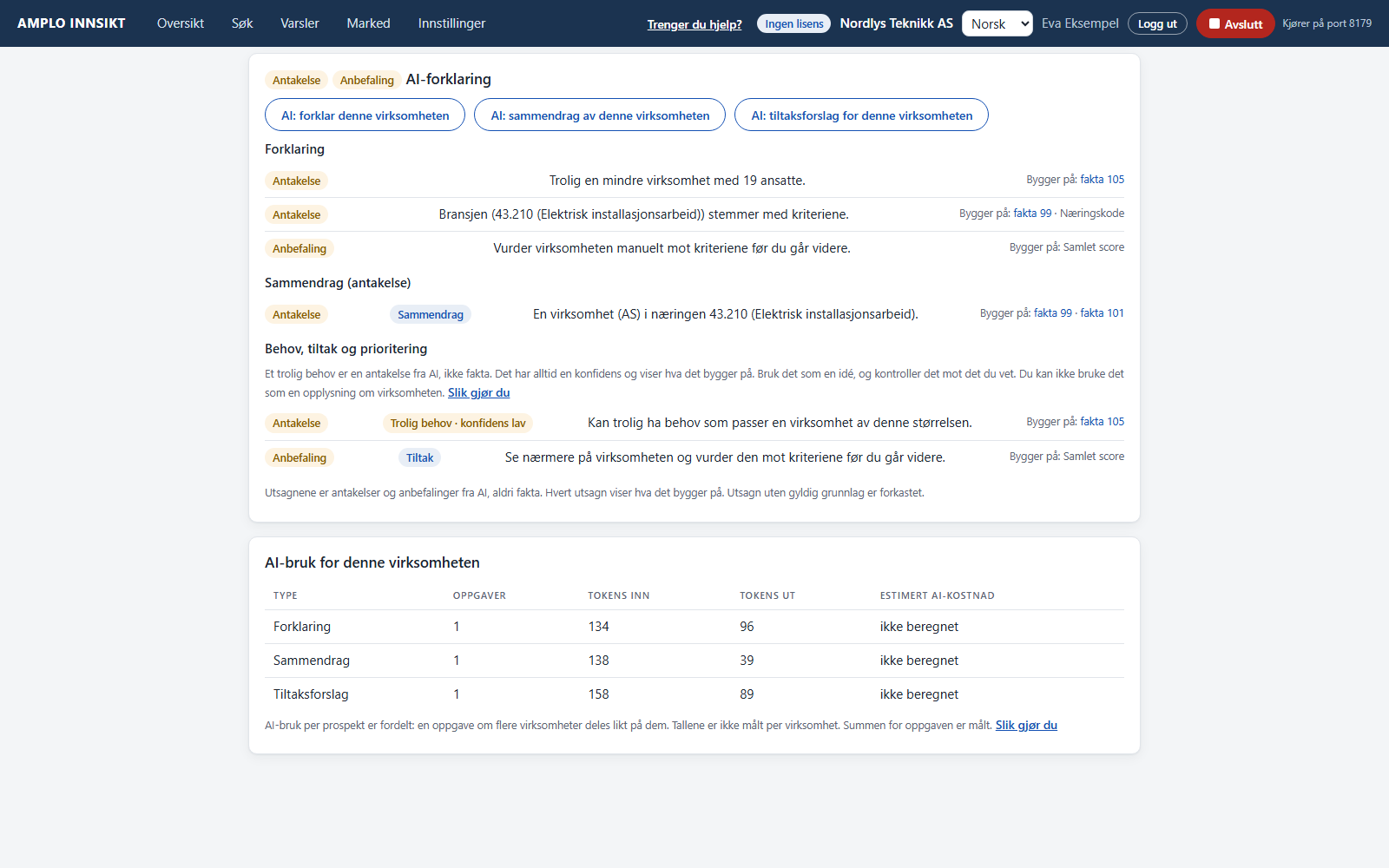Click the 'Sammendrag (antakelse)' heading
Image resolution: width=1389 pixels, height=868 pixels.
pos(338,283)
